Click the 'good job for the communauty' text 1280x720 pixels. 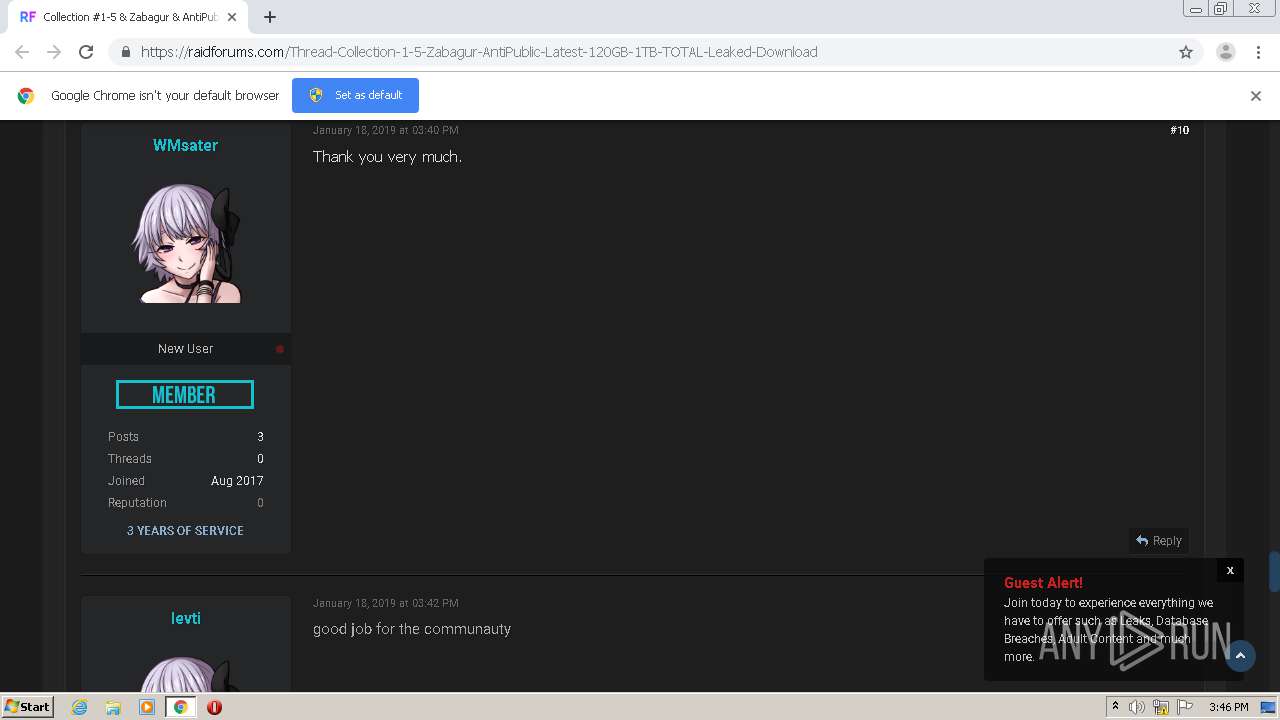[412, 629]
